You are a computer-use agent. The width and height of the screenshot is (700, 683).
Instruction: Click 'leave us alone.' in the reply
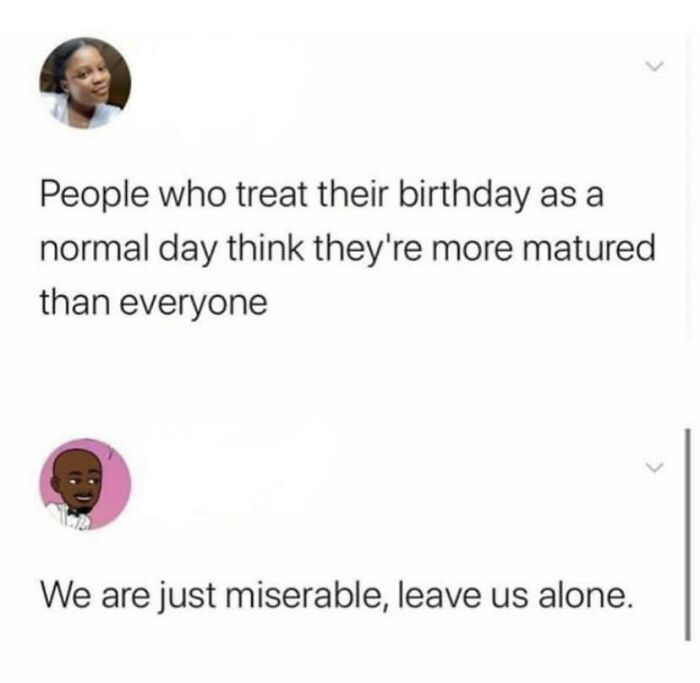[x=515, y=596]
